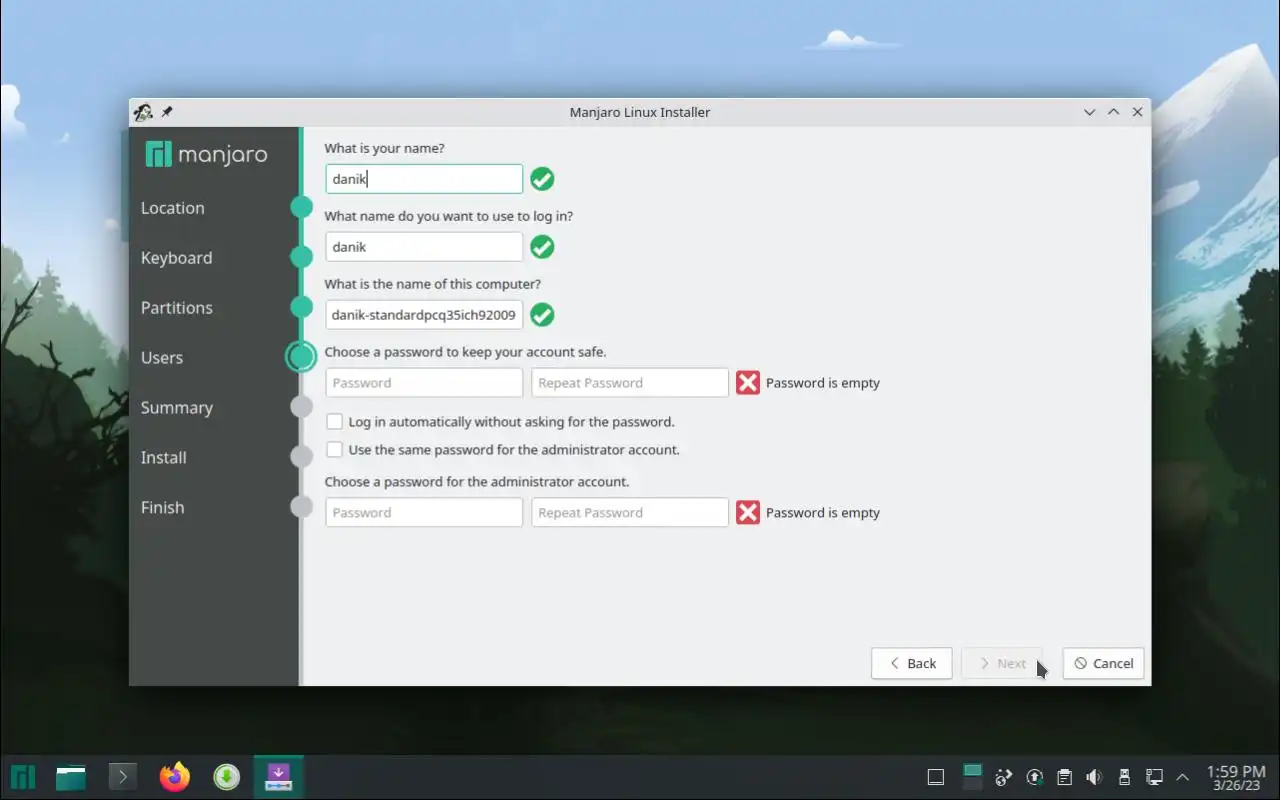
Task: Launch Firefox from the taskbar
Action: [175, 777]
